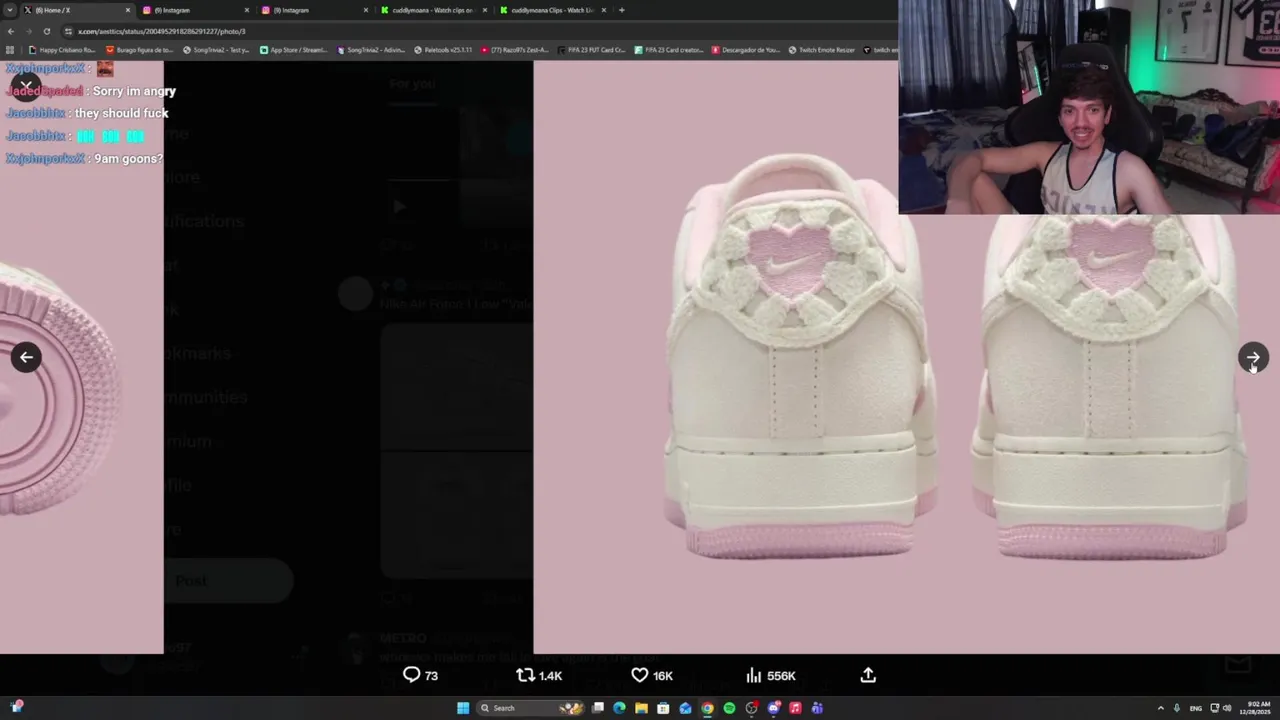Viewport: 1280px width, 720px height.
Task: Reload the page with the refresh icon
Action: point(46,31)
